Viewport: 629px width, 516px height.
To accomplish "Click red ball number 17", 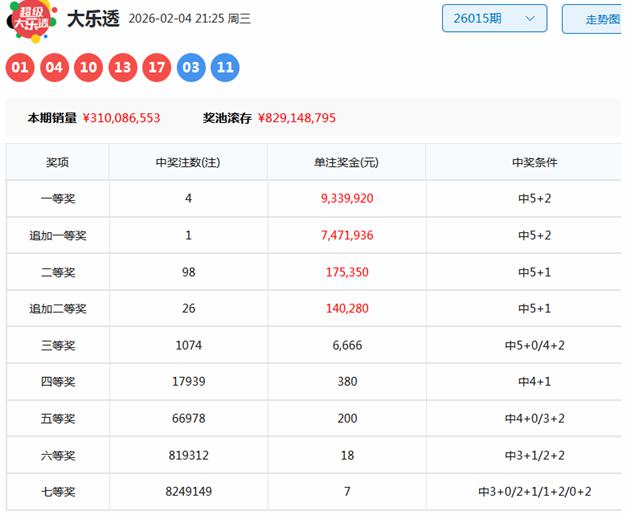I will tap(157, 68).
